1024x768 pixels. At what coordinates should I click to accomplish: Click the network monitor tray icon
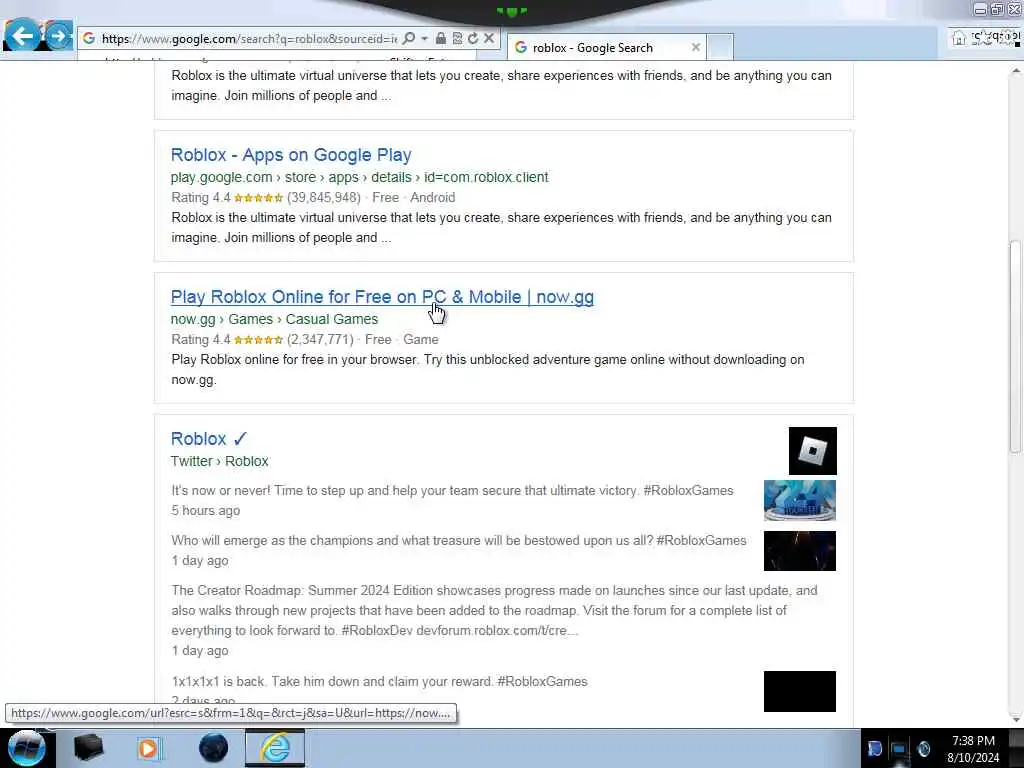[899, 749]
